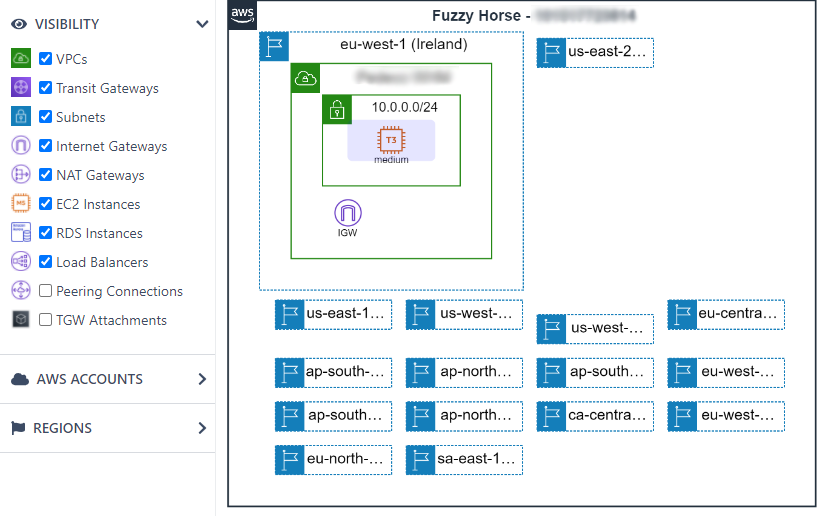Screen dimensions: 827x516
Task: Click the Regions flag icon in the sidebar
Action: point(18,428)
